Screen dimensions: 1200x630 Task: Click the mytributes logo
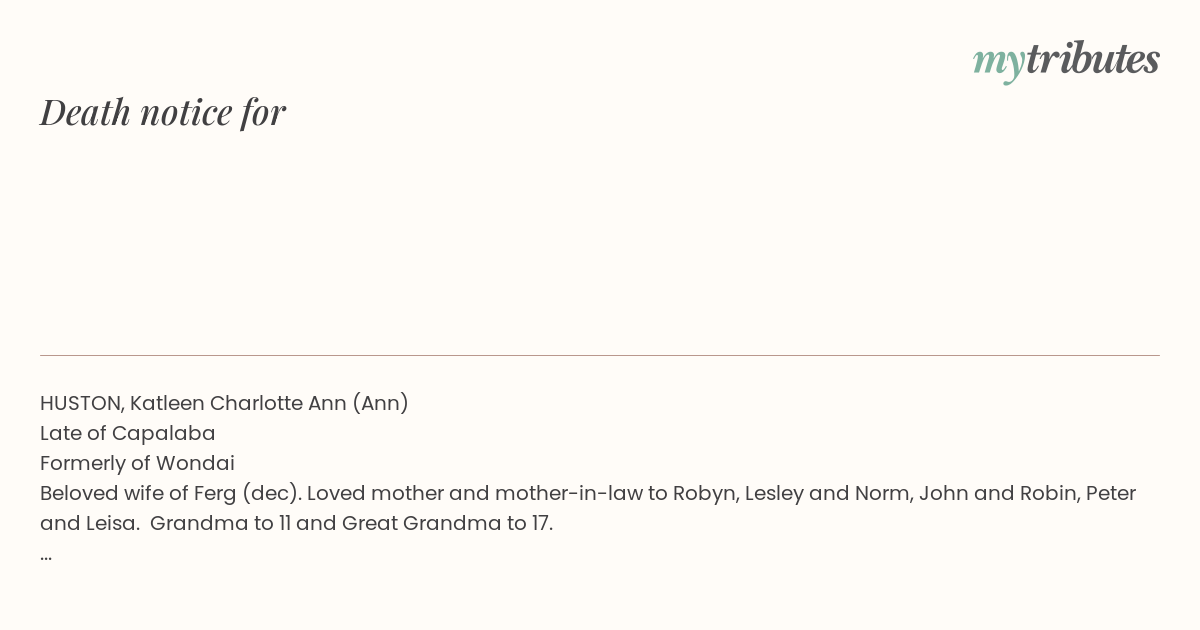coord(1065,60)
